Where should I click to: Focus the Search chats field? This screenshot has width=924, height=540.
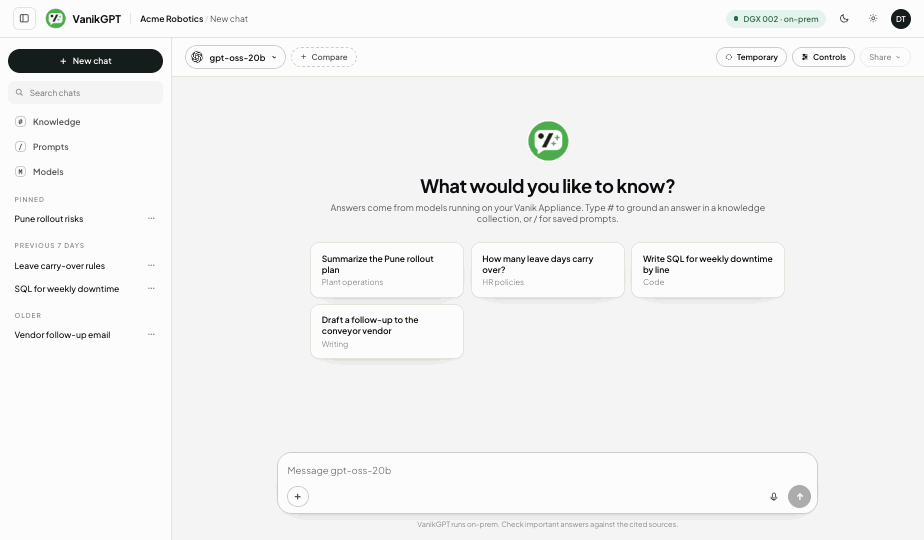[85, 93]
